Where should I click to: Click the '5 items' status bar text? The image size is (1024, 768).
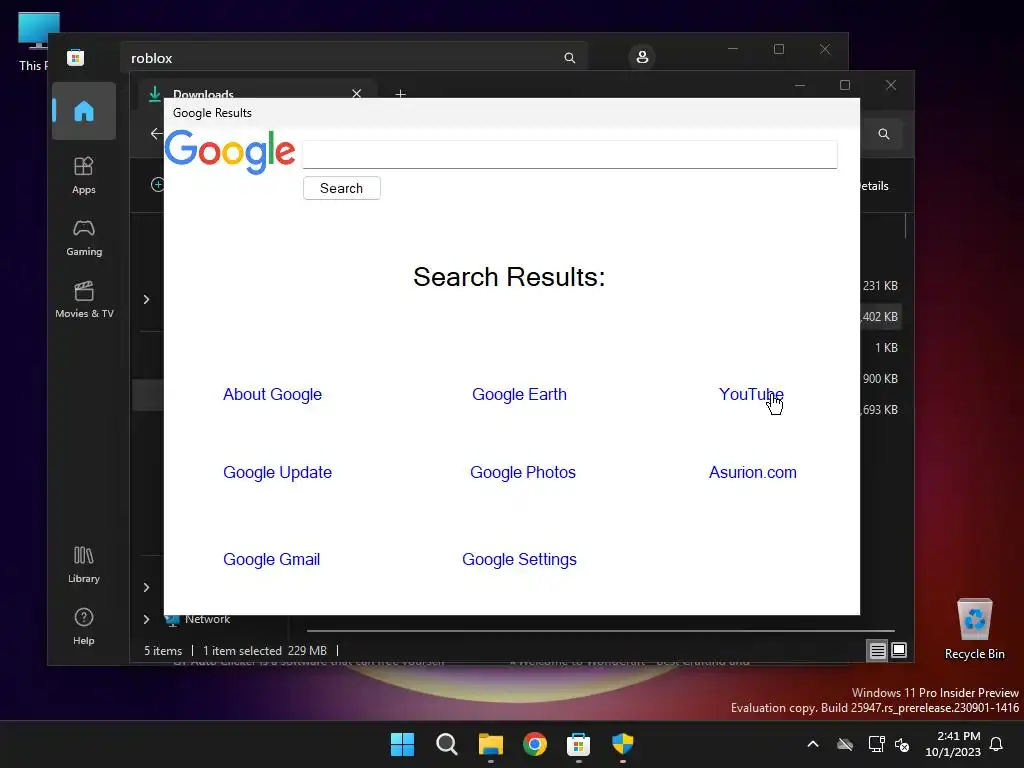coord(163,650)
